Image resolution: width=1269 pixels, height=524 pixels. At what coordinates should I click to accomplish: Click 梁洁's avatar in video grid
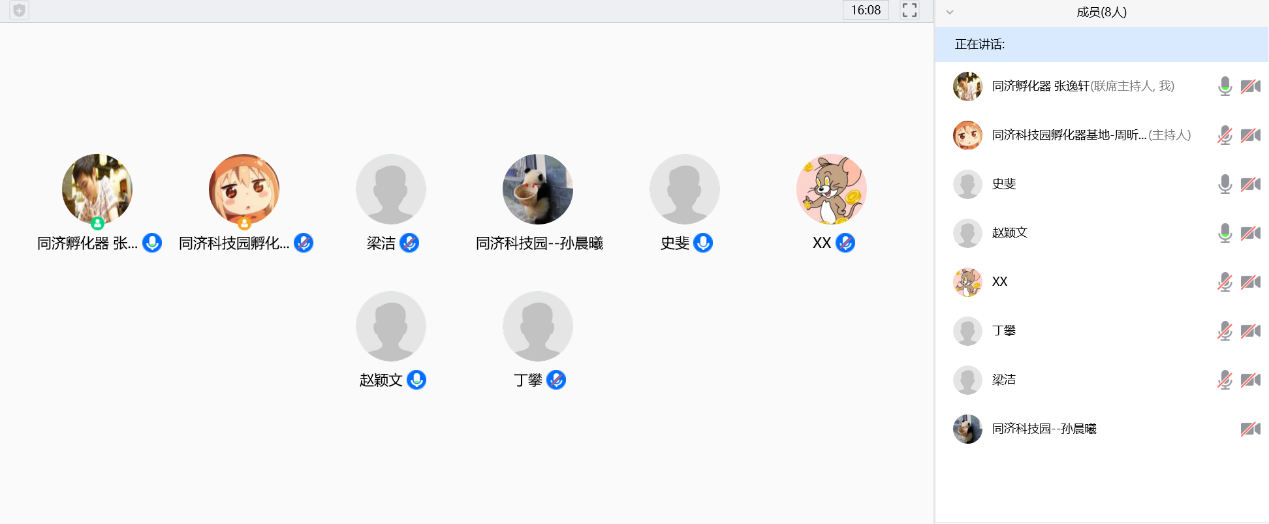(391, 189)
